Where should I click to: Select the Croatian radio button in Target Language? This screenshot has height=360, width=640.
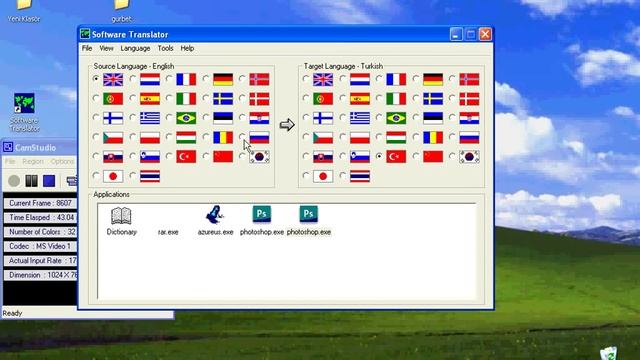pos(452,118)
